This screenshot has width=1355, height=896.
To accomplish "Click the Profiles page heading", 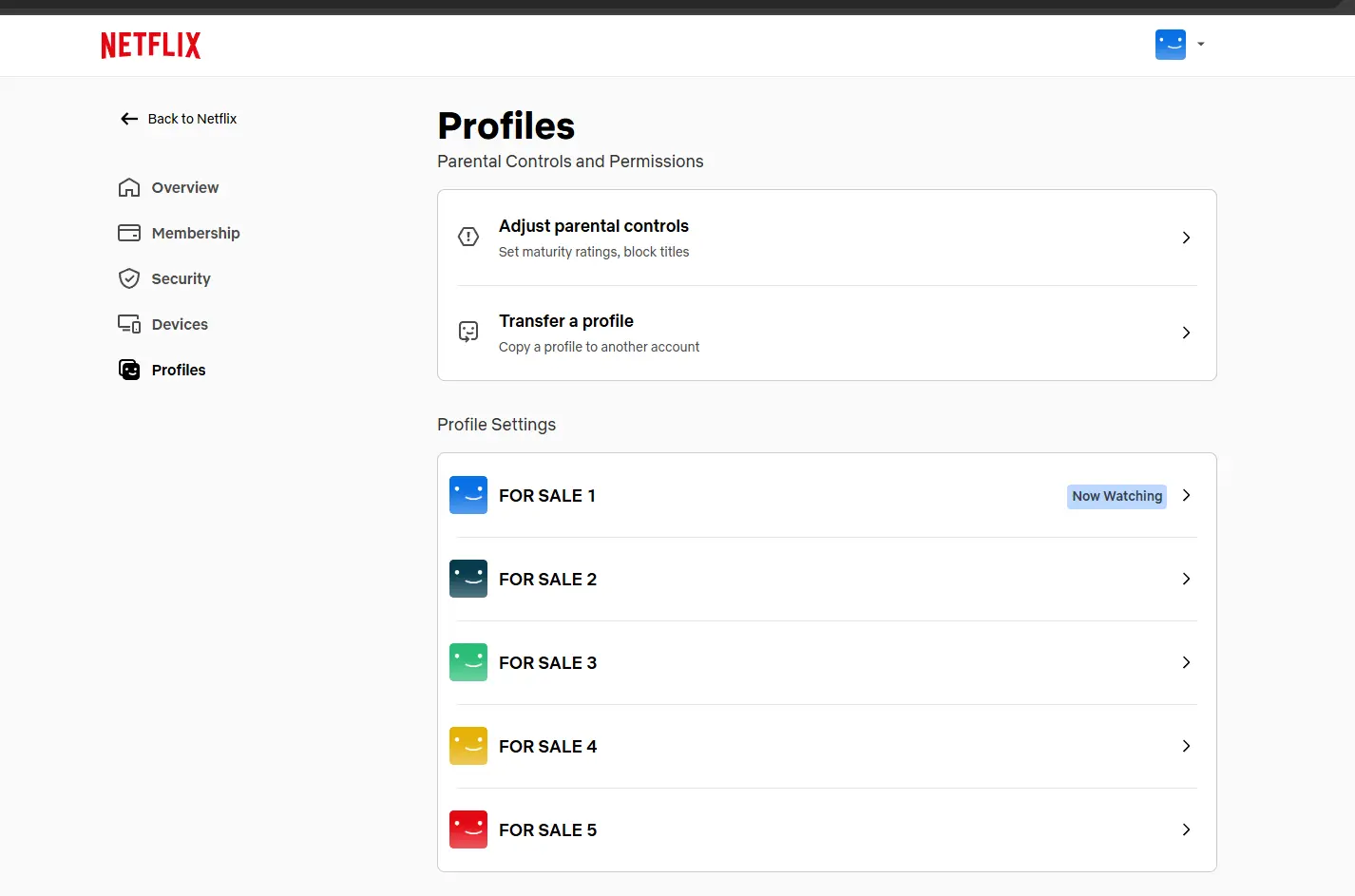I will [506, 125].
